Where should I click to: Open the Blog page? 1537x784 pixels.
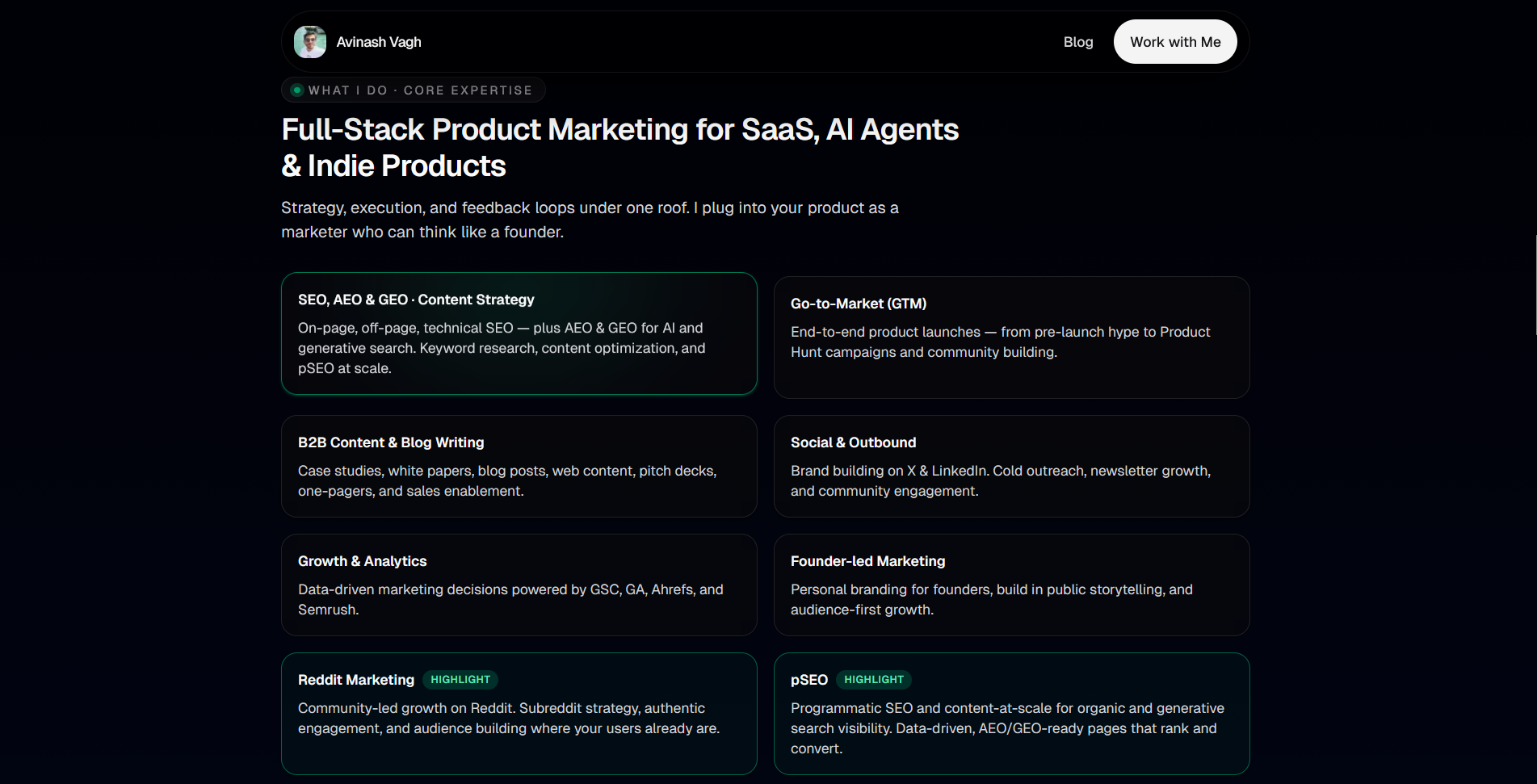[x=1077, y=42]
